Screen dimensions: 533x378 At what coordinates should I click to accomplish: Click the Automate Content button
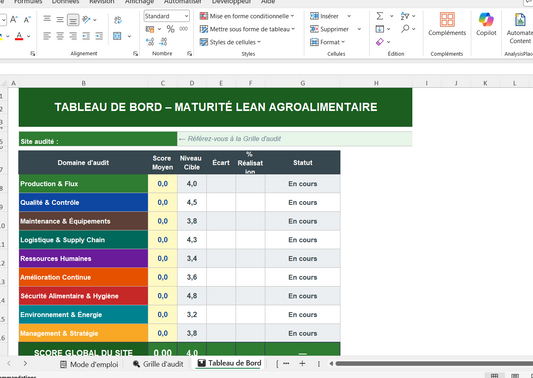[x=520, y=29]
